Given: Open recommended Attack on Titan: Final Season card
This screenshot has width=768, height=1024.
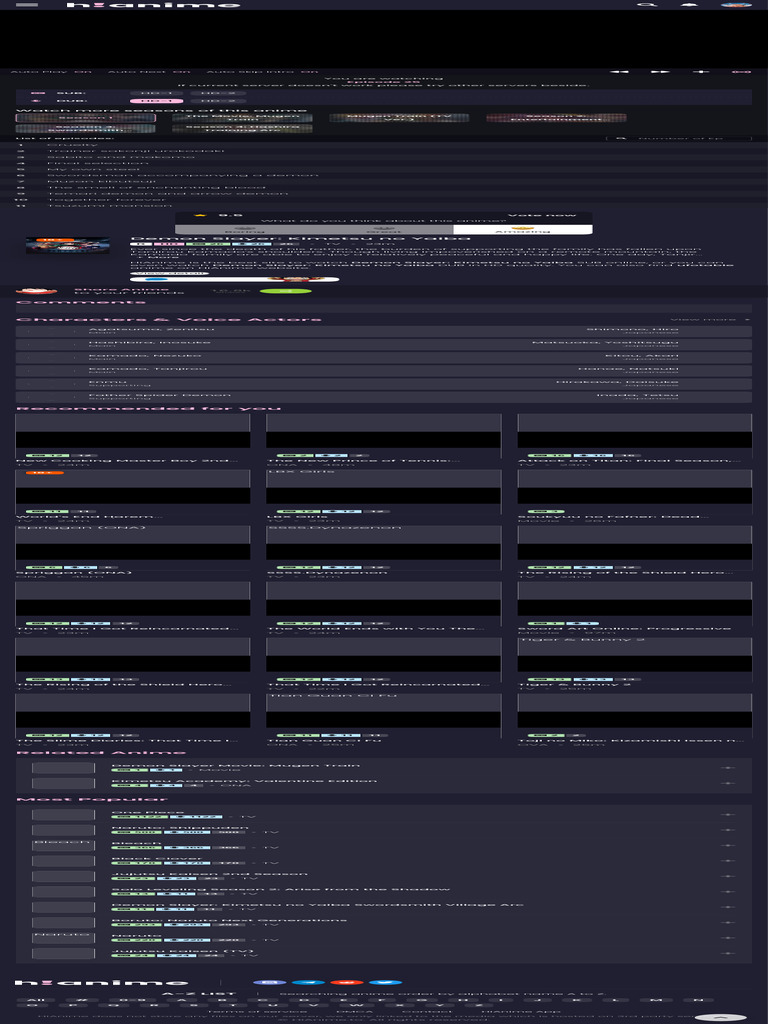Looking at the screenshot, I should [634, 439].
